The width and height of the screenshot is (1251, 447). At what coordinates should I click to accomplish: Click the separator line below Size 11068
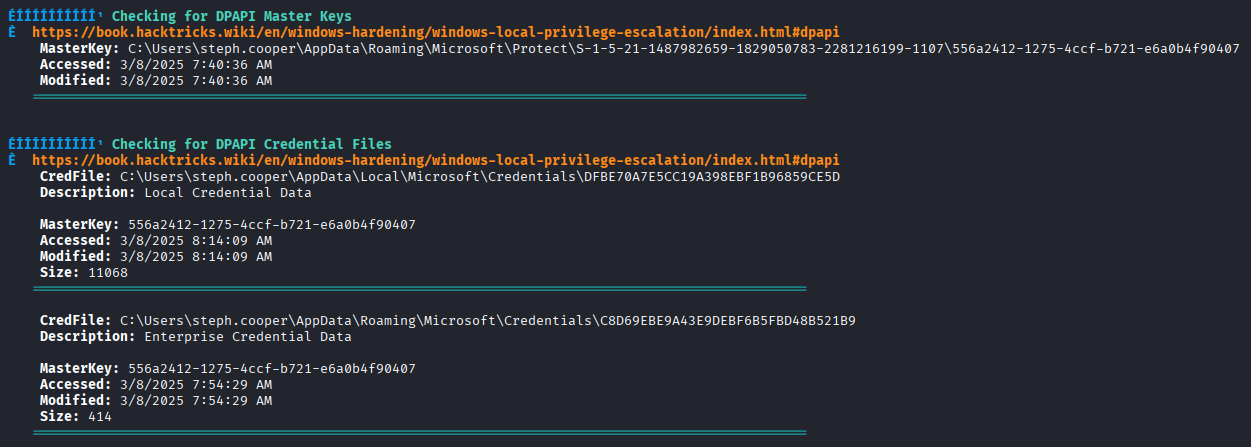point(419,289)
